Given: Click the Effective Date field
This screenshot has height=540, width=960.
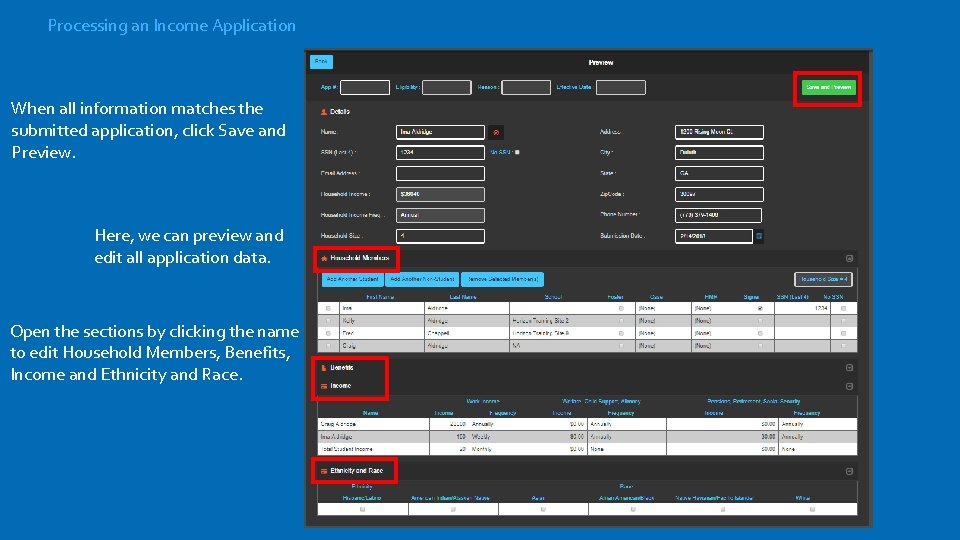Looking at the screenshot, I should click(x=621, y=88).
